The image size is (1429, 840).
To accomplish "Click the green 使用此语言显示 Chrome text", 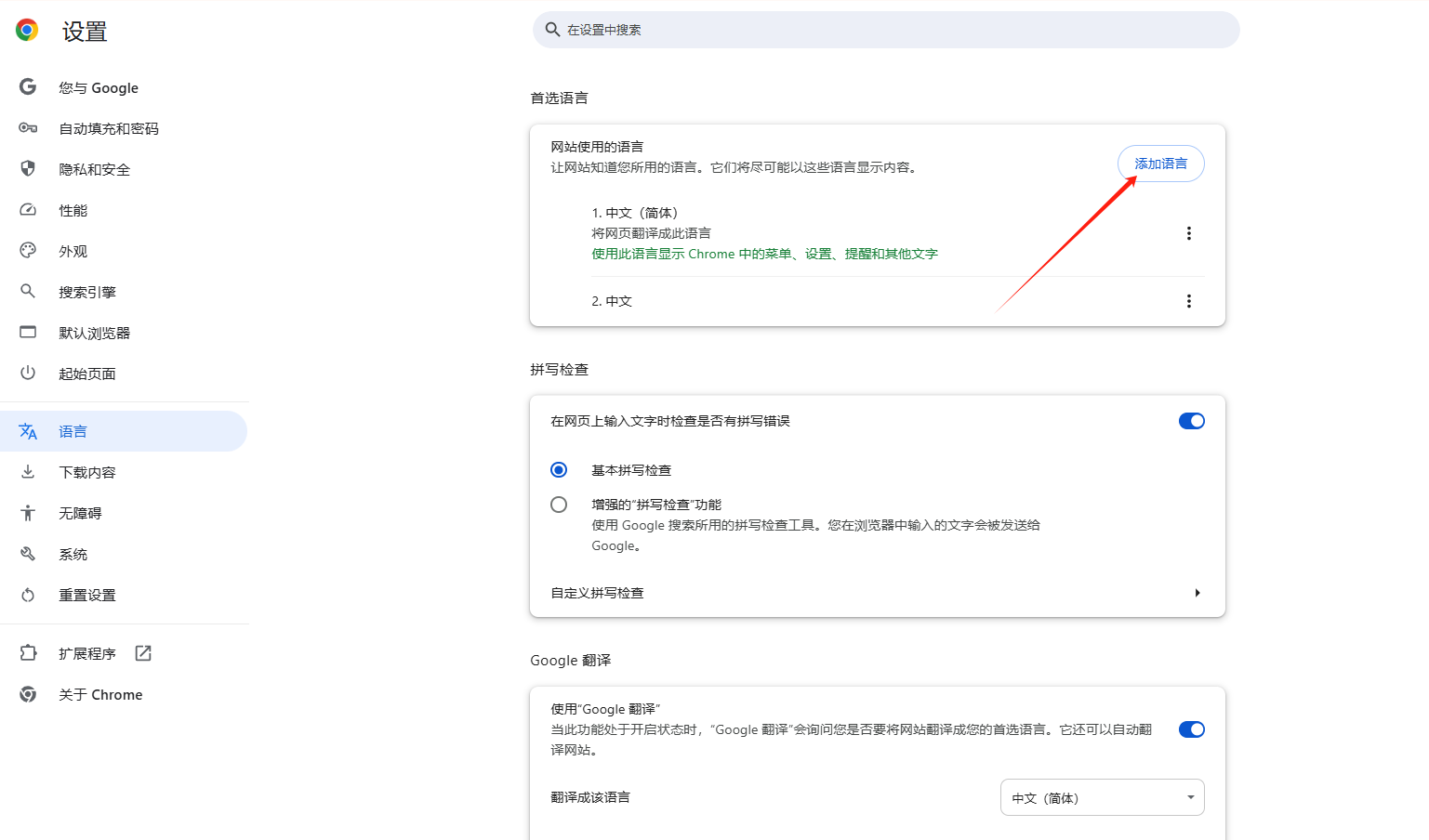I will point(764,254).
